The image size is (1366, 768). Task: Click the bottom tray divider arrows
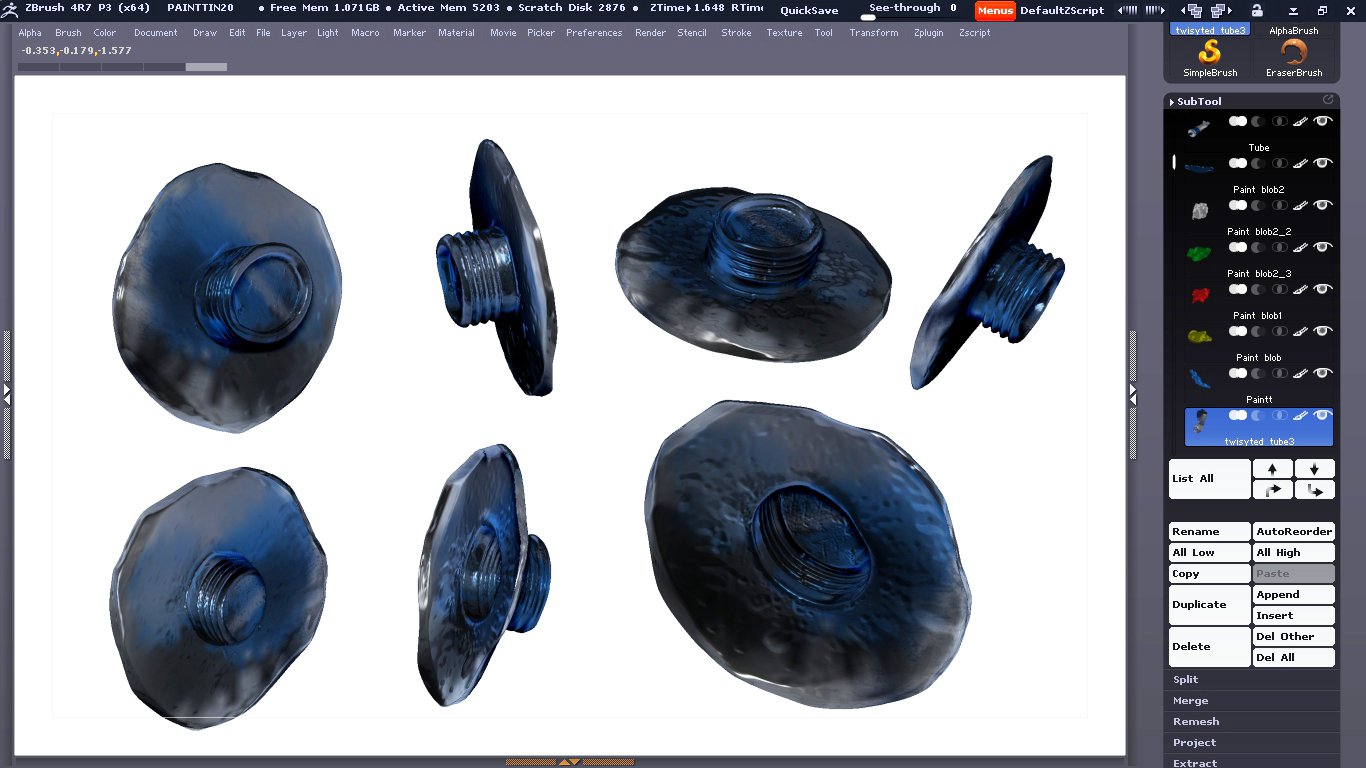(x=569, y=762)
